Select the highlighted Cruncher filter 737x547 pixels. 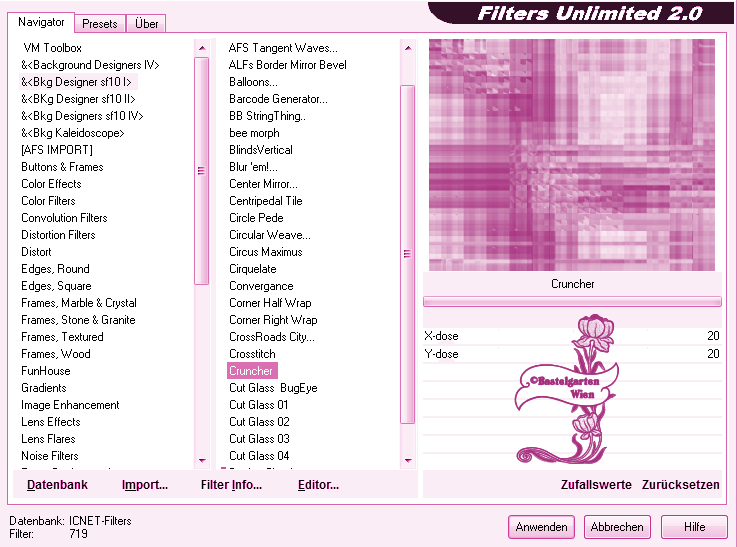coord(252,371)
